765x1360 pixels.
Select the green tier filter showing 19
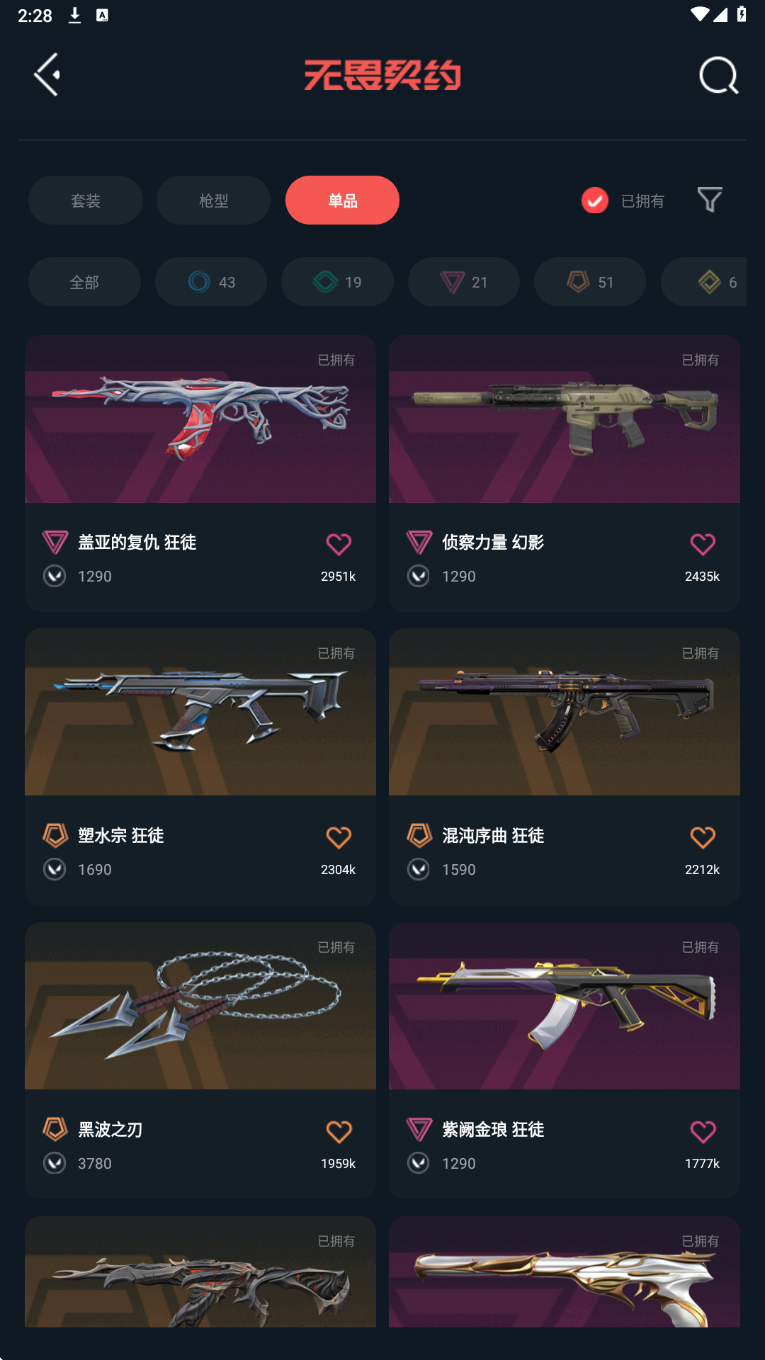[337, 282]
